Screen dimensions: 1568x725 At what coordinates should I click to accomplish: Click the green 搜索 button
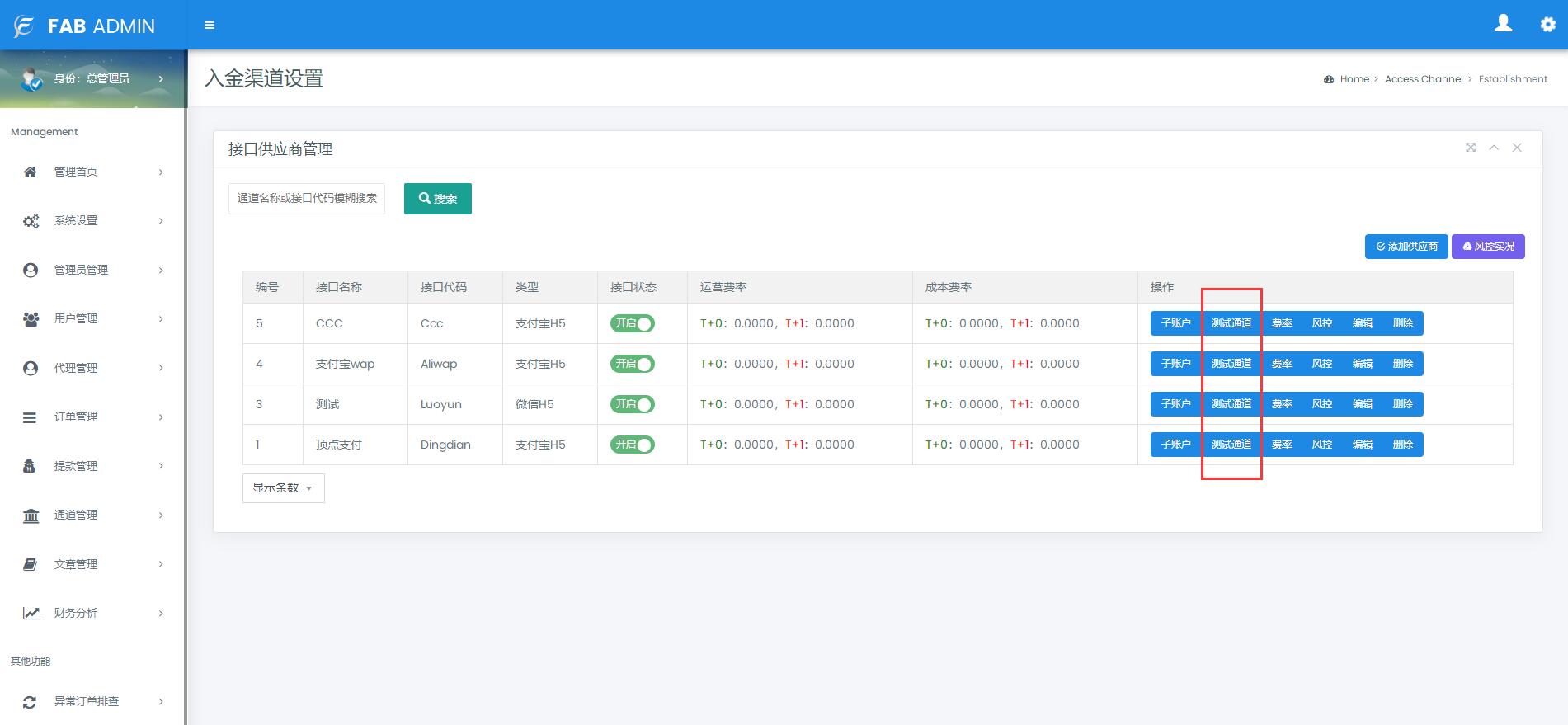(437, 199)
